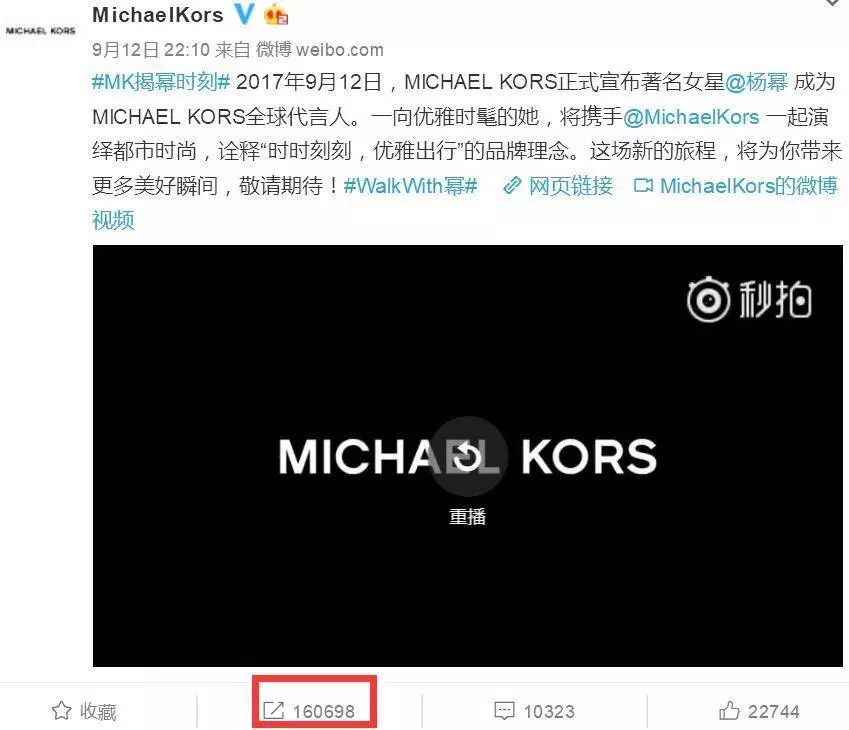
Task: Click the MichaelKors account name
Action: tap(158, 15)
